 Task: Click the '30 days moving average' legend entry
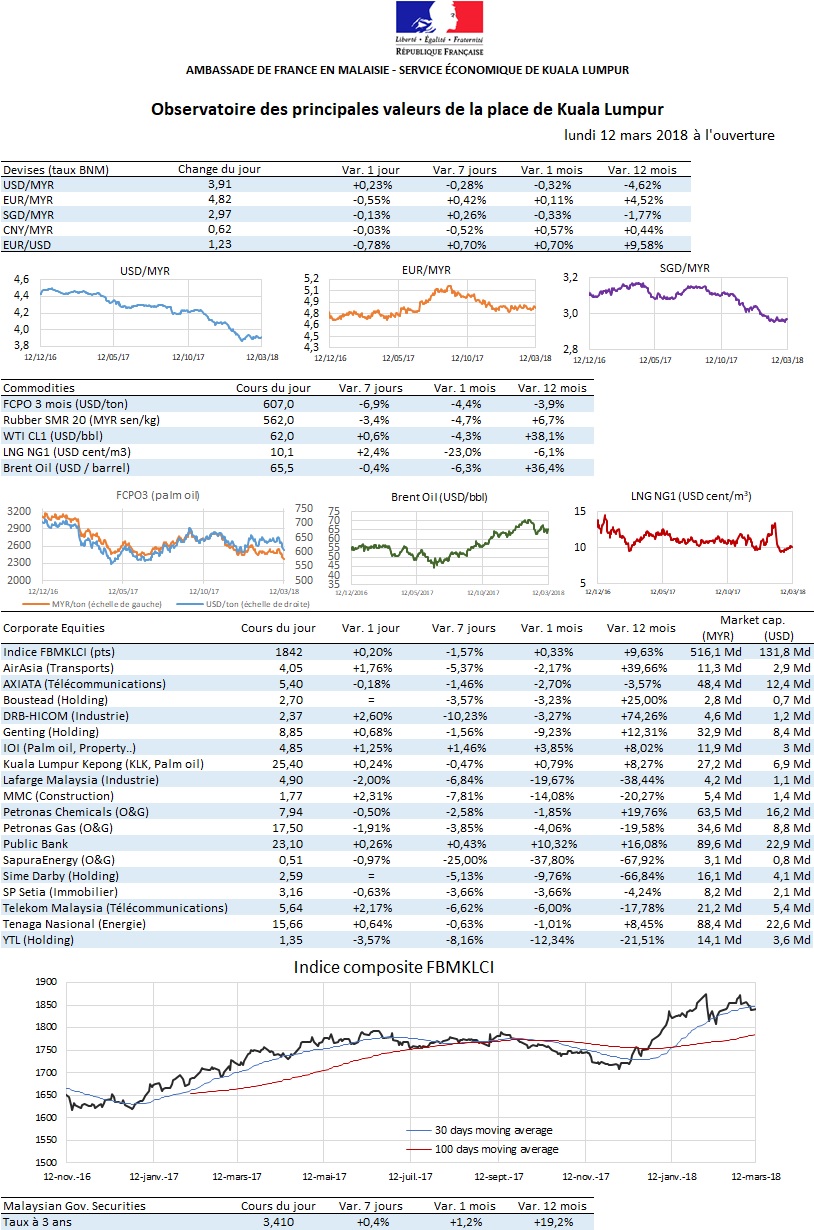tap(480, 1130)
